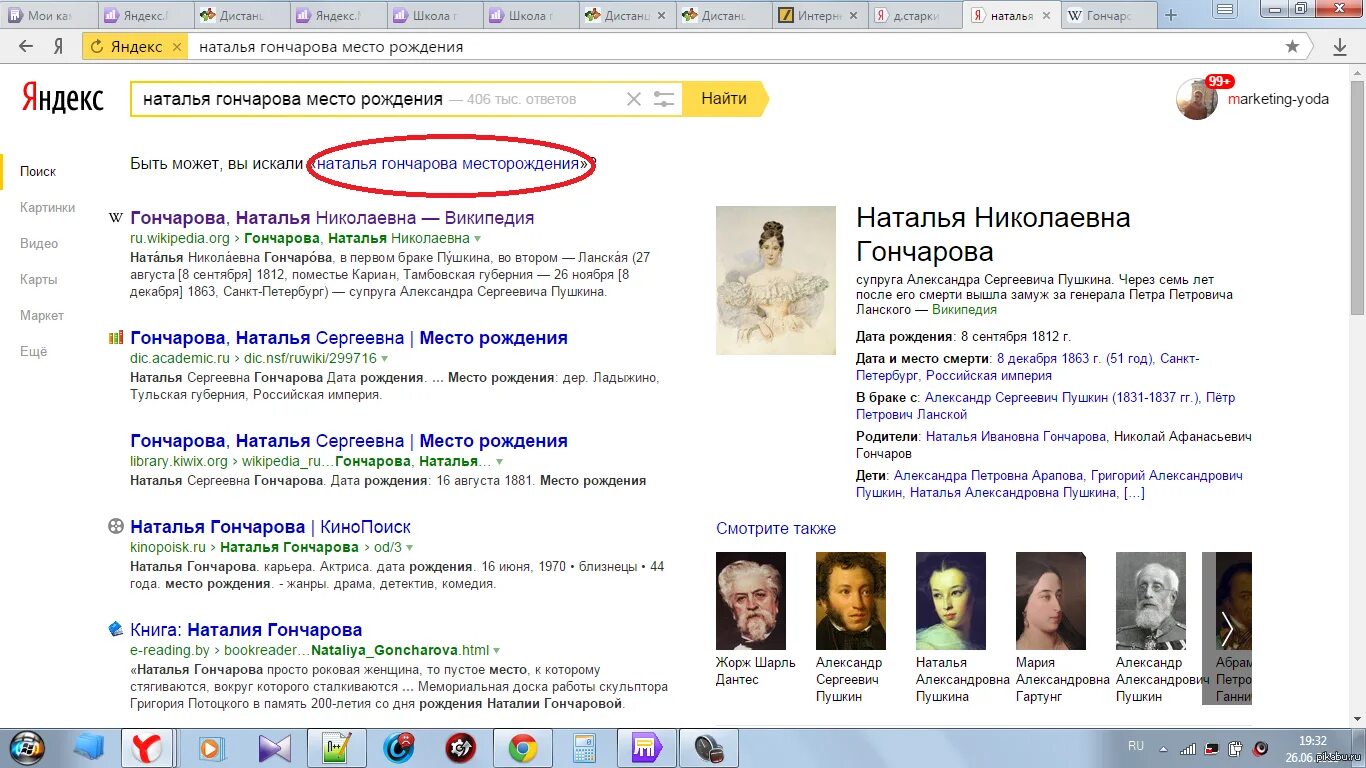Open the volume icon in system tray
This screenshot has height=768, width=1366.
tap(1260, 747)
